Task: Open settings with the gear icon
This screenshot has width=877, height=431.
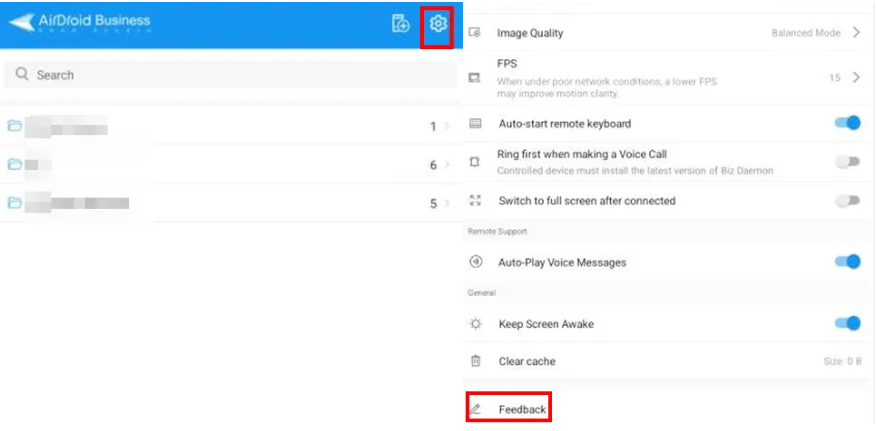Action: pos(437,23)
